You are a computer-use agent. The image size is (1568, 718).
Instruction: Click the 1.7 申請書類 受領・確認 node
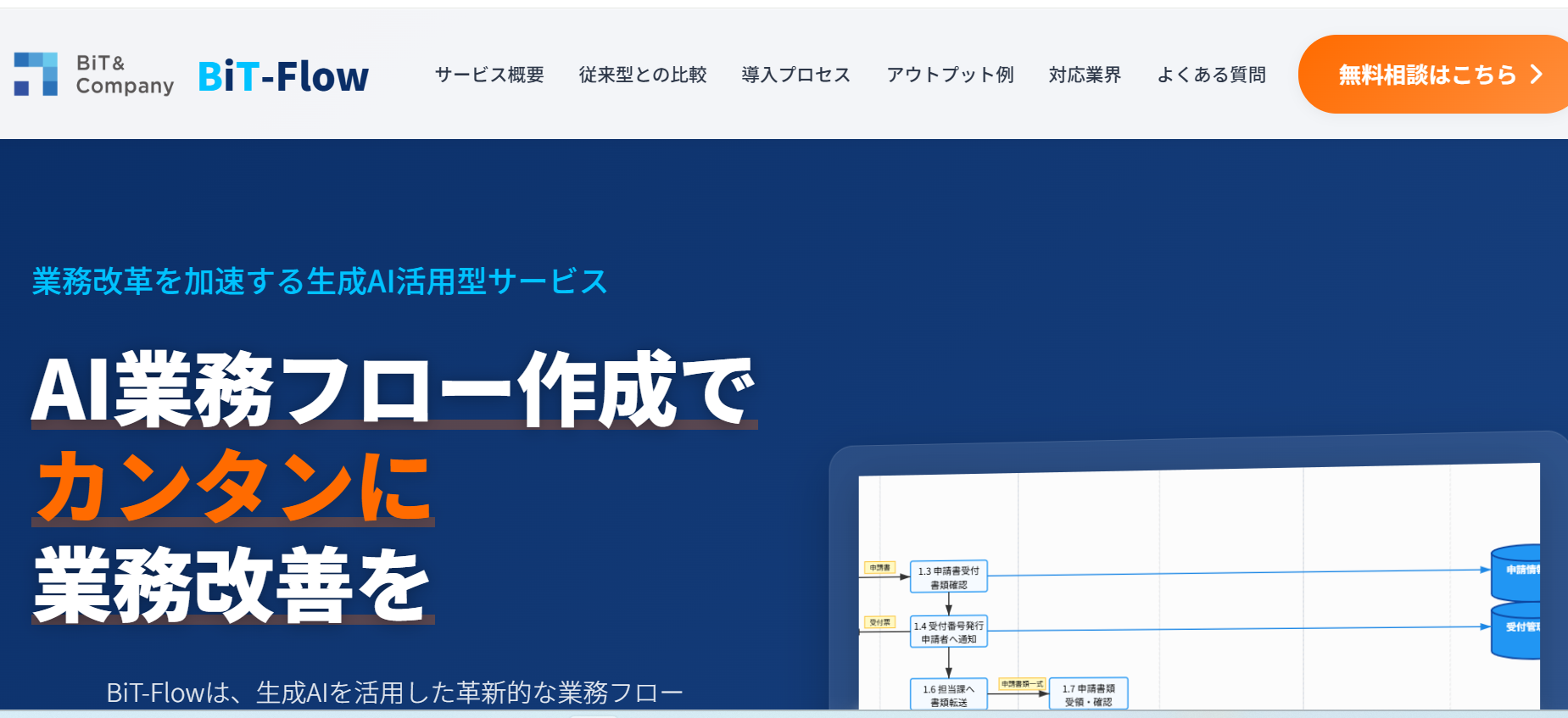1088,694
